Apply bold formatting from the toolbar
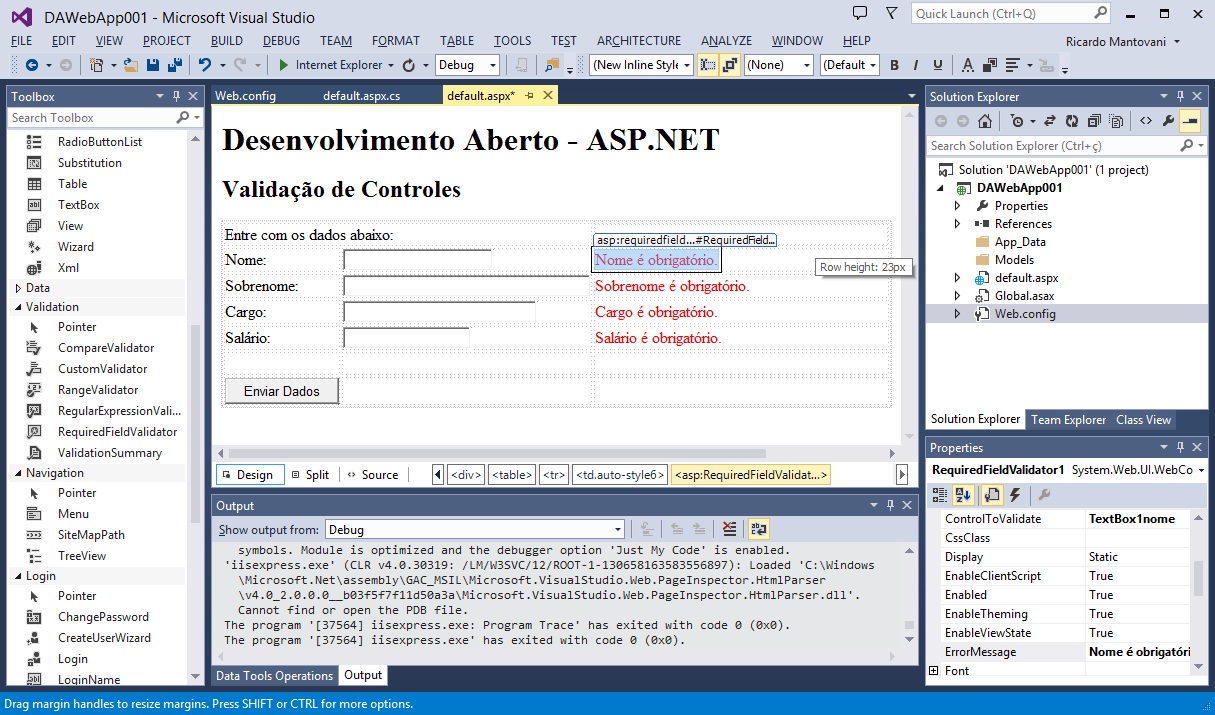The width and height of the screenshot is (1215, 715). [894, 65]
